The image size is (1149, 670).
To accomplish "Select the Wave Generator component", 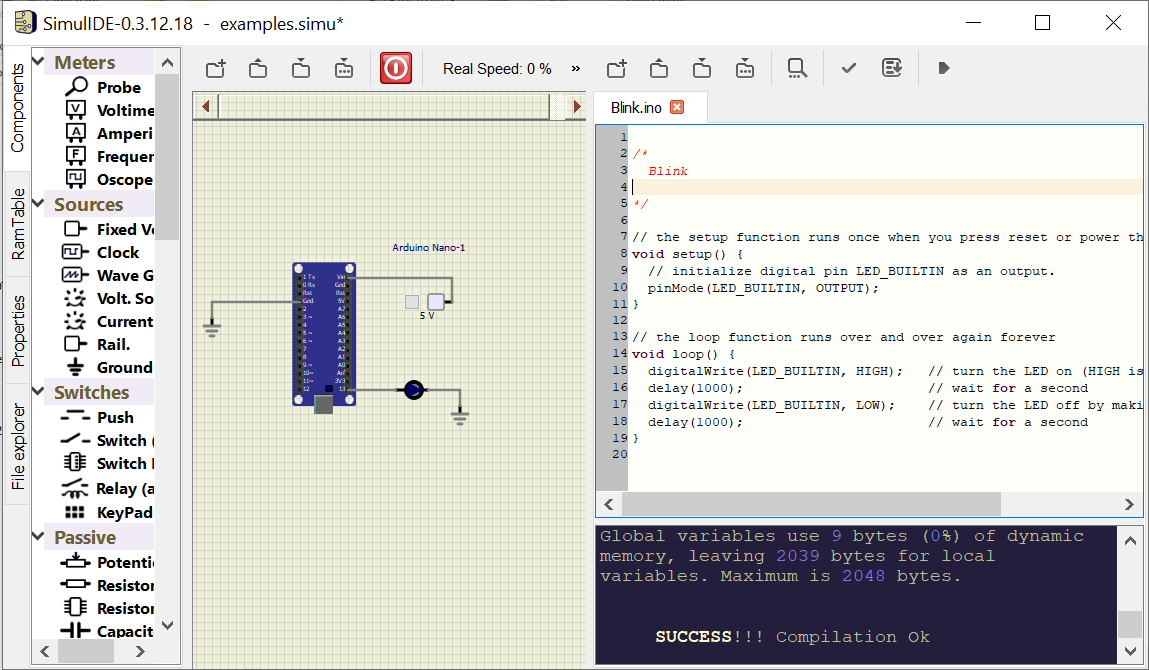I will coord(108,276).
